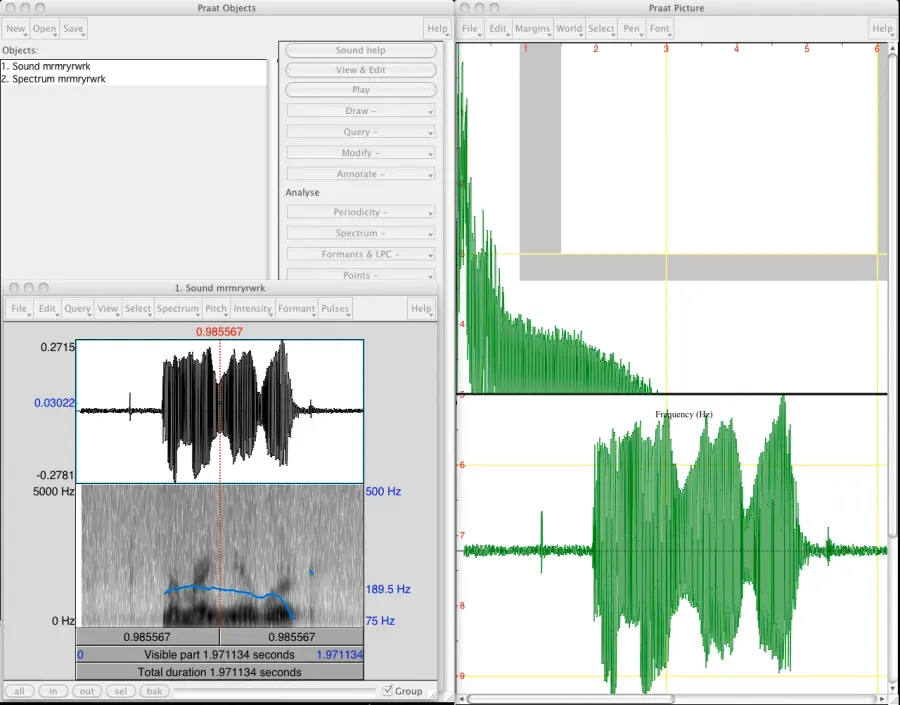Open Query menu in Sound editor window

(77, 309)
